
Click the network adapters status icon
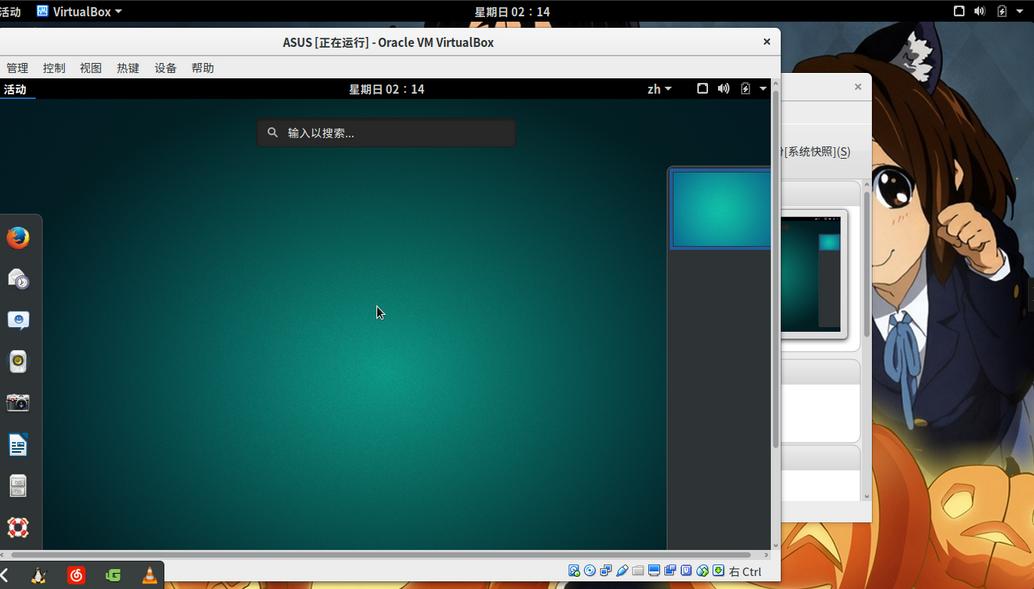point(605,571)
